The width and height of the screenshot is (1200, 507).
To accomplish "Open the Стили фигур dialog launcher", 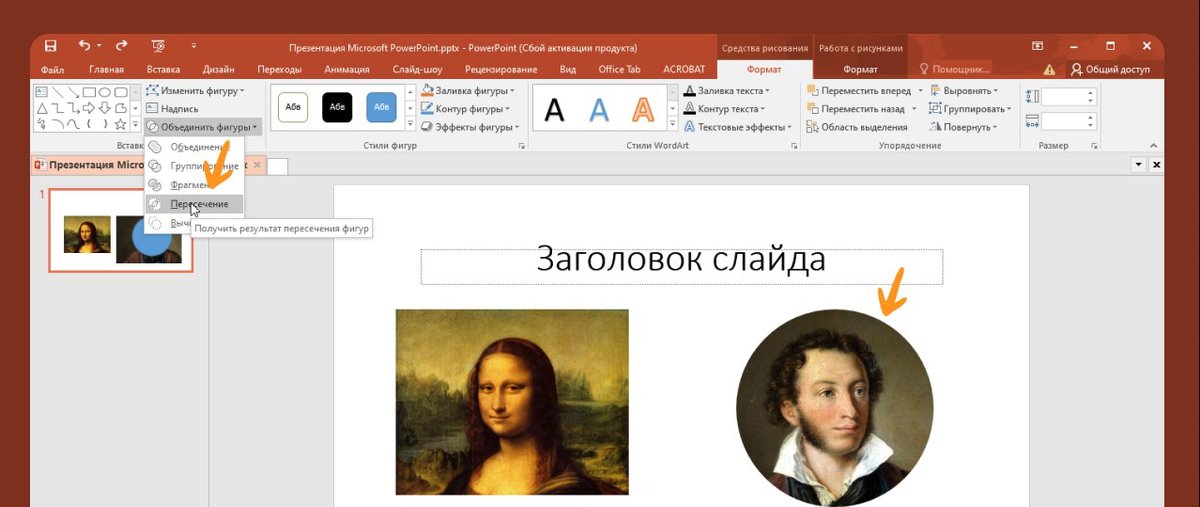I will pos(522,146).
